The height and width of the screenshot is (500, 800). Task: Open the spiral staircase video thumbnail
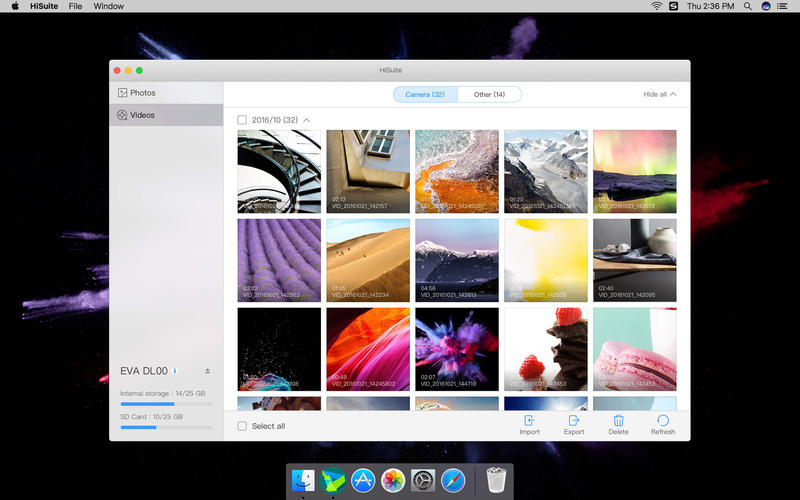tap(279, 171)
